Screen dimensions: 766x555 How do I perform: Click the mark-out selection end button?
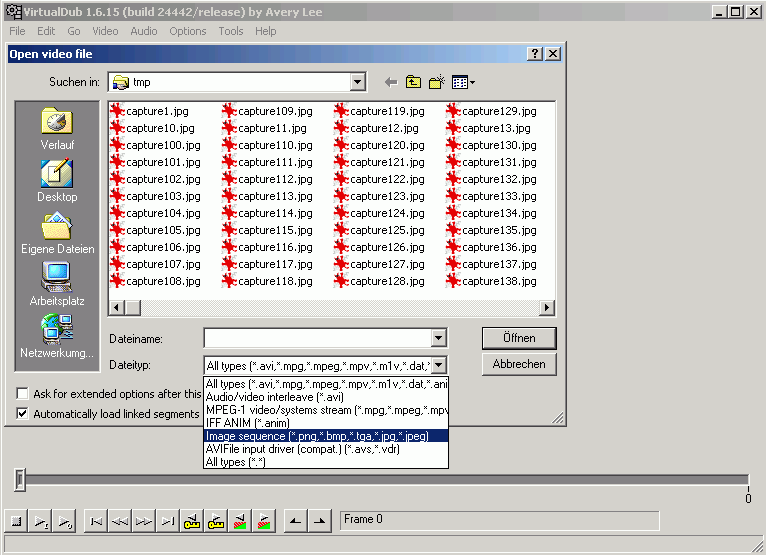[x=319, y=521]
